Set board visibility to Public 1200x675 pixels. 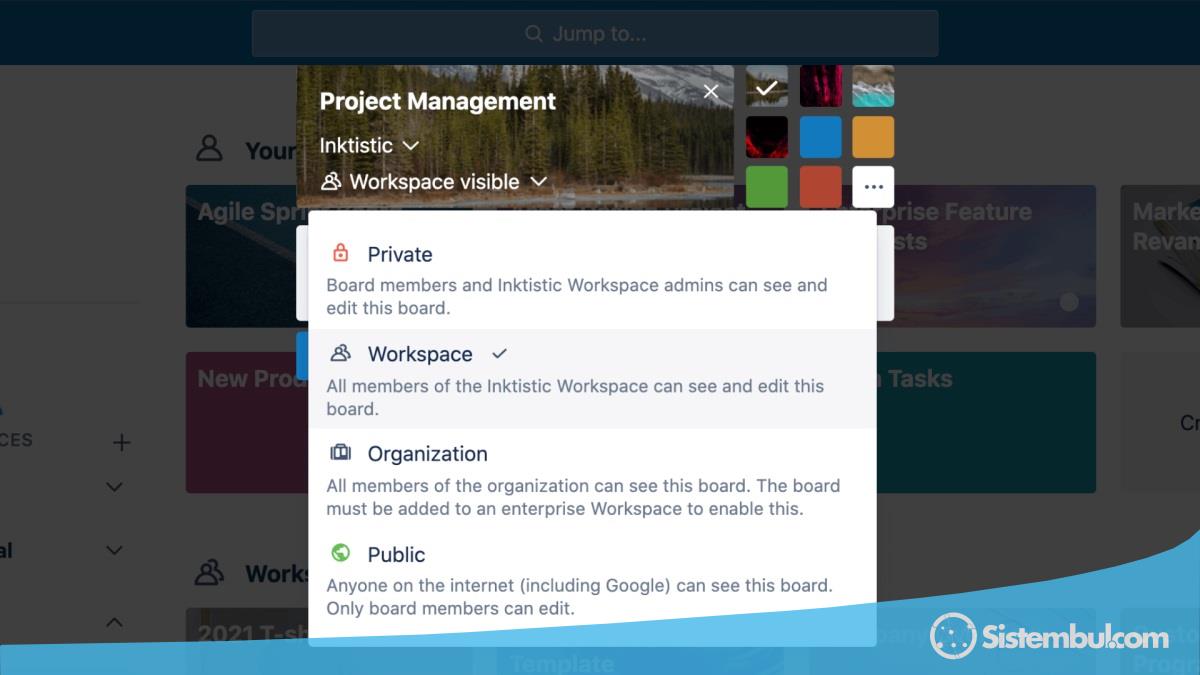(x=592, y=580)
